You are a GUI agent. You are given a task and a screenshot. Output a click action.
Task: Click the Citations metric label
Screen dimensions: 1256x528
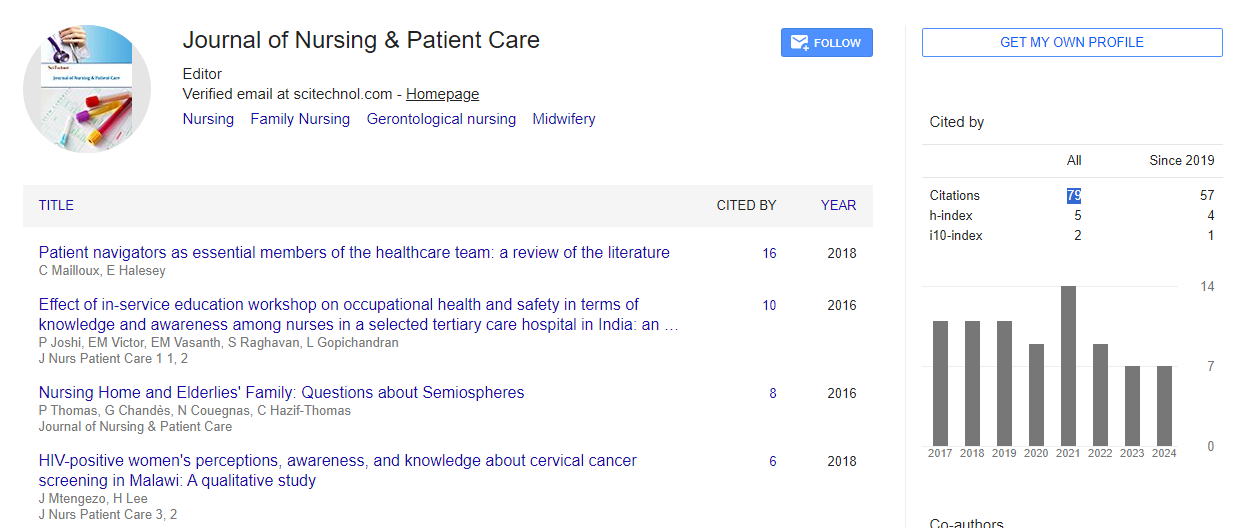pos(955,196)
